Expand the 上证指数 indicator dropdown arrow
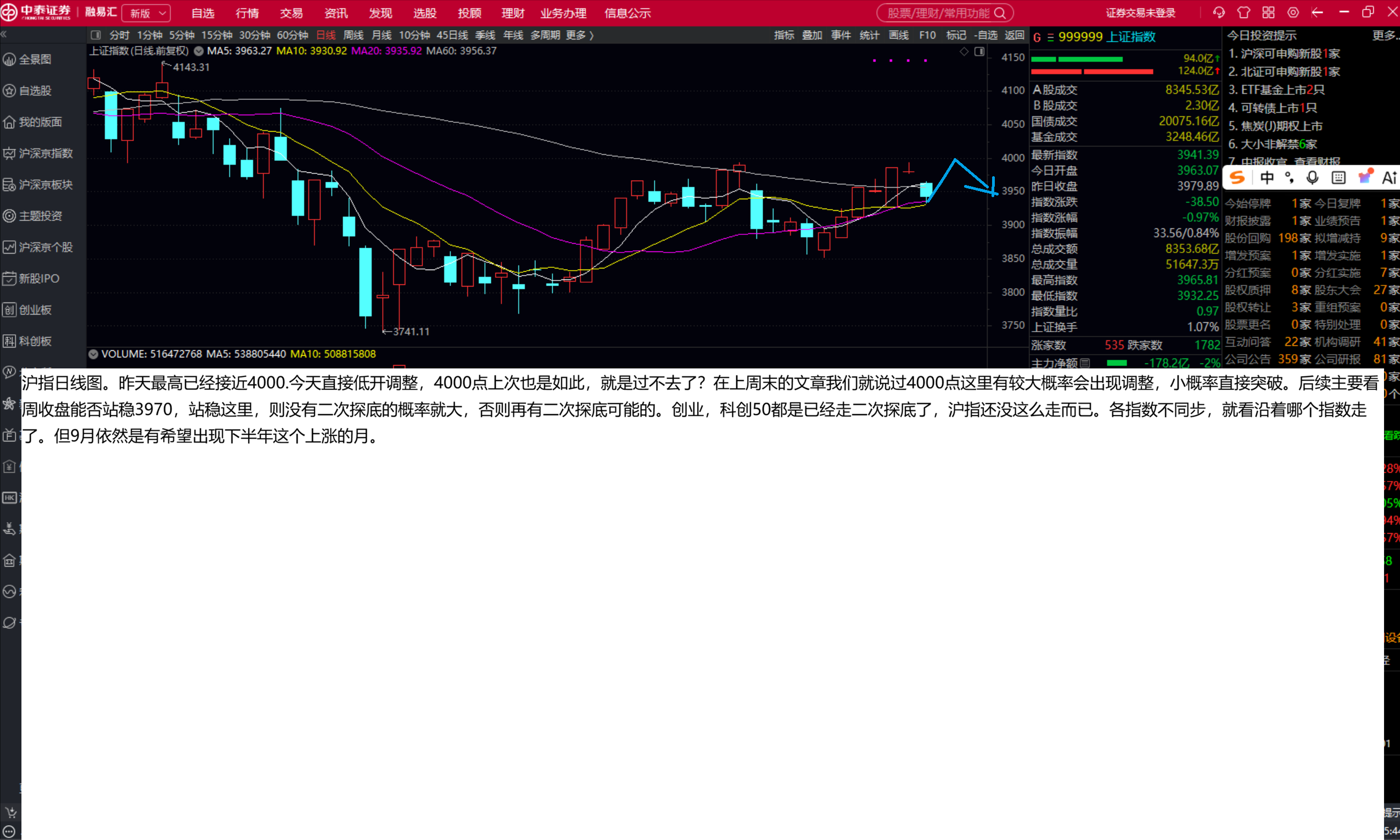The height and width of the screenshot is (840, 1400). (199, 51)
